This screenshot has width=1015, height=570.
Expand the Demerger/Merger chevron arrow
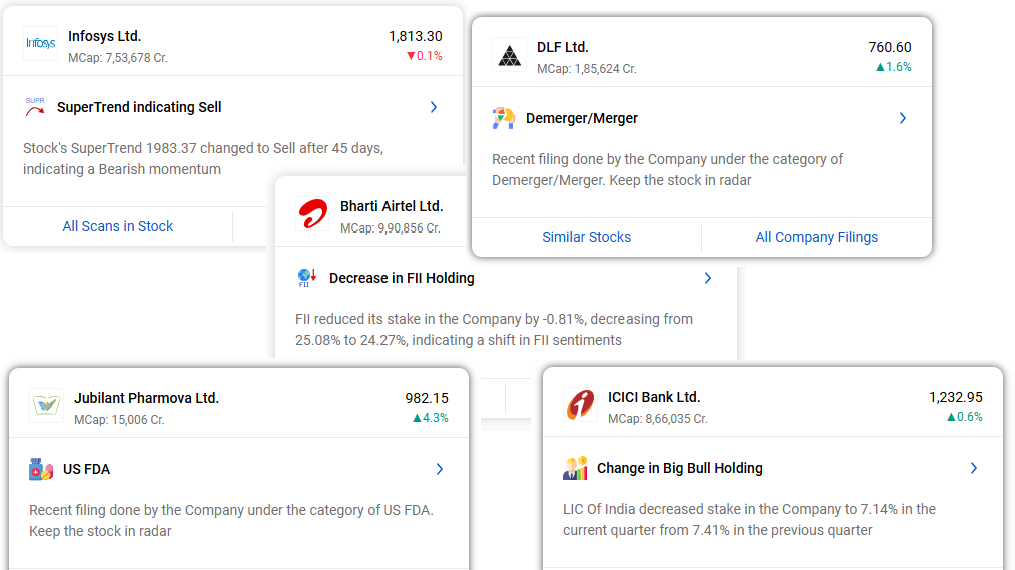(x=902, y=118)
